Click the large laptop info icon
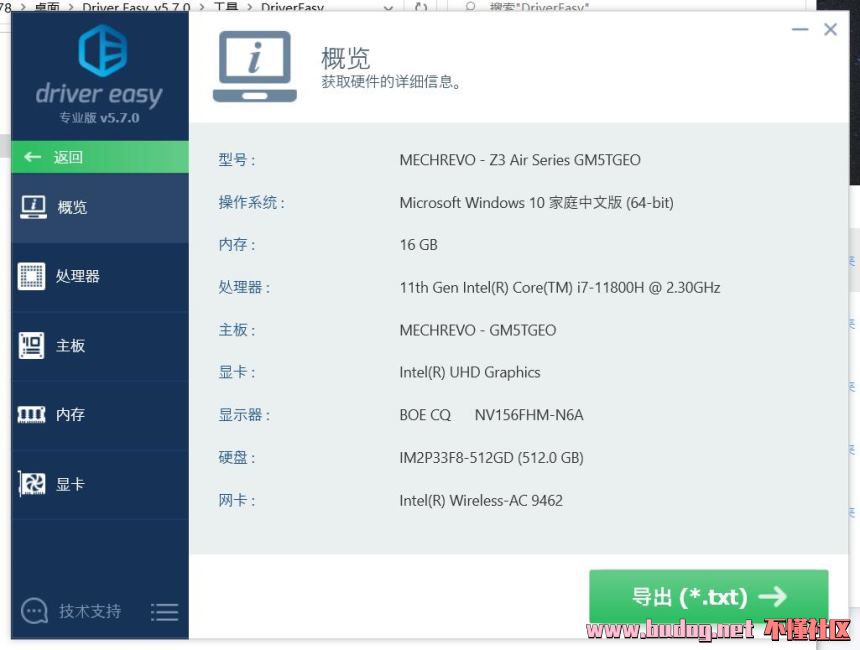The height and width of the screenshot is (650, 860). point(254,66)
